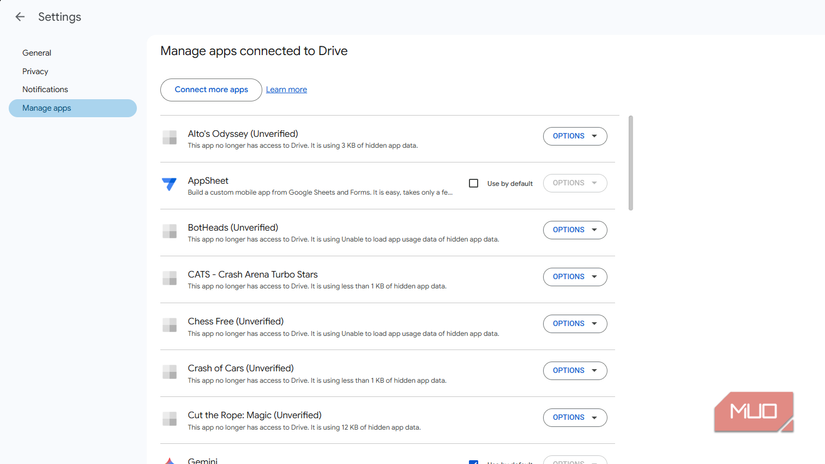Screen dimensions: 825x464
Task: Toggle AppSheet Use by default checkbox
Action: (x=474, y=183)
